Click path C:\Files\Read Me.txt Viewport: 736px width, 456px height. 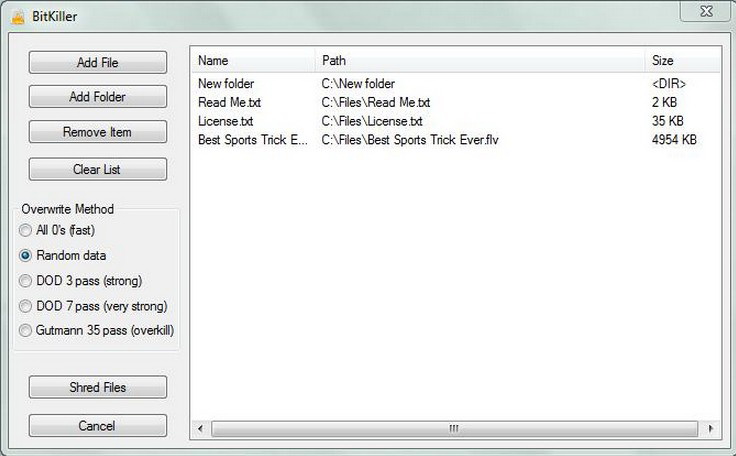pyautogui.click(x=376, y=102)
